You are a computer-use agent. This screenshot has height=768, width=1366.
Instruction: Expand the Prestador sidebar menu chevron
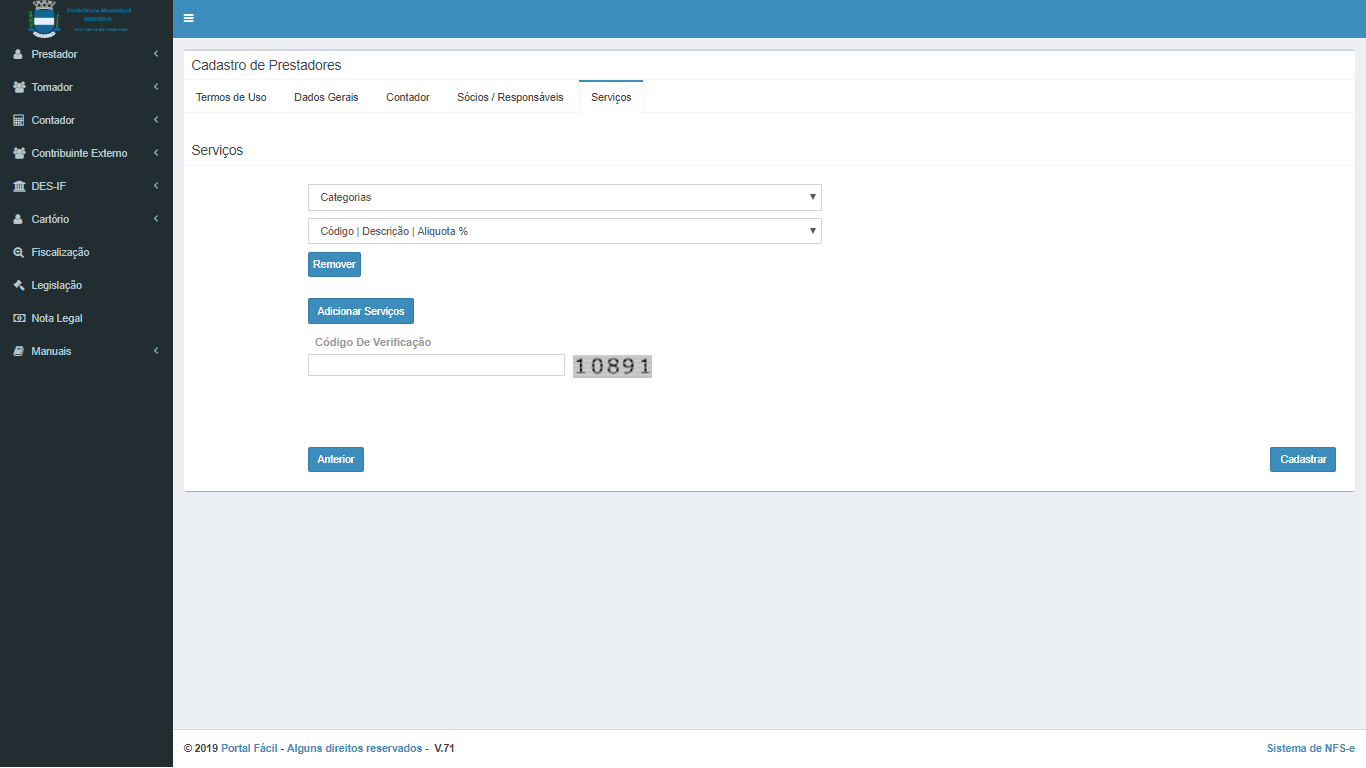(156, 54)
